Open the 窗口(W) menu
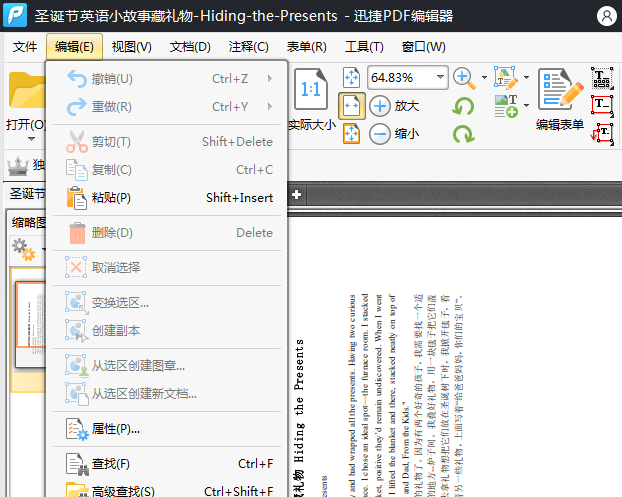Viewport: 622px width, 497px height. 423,47
